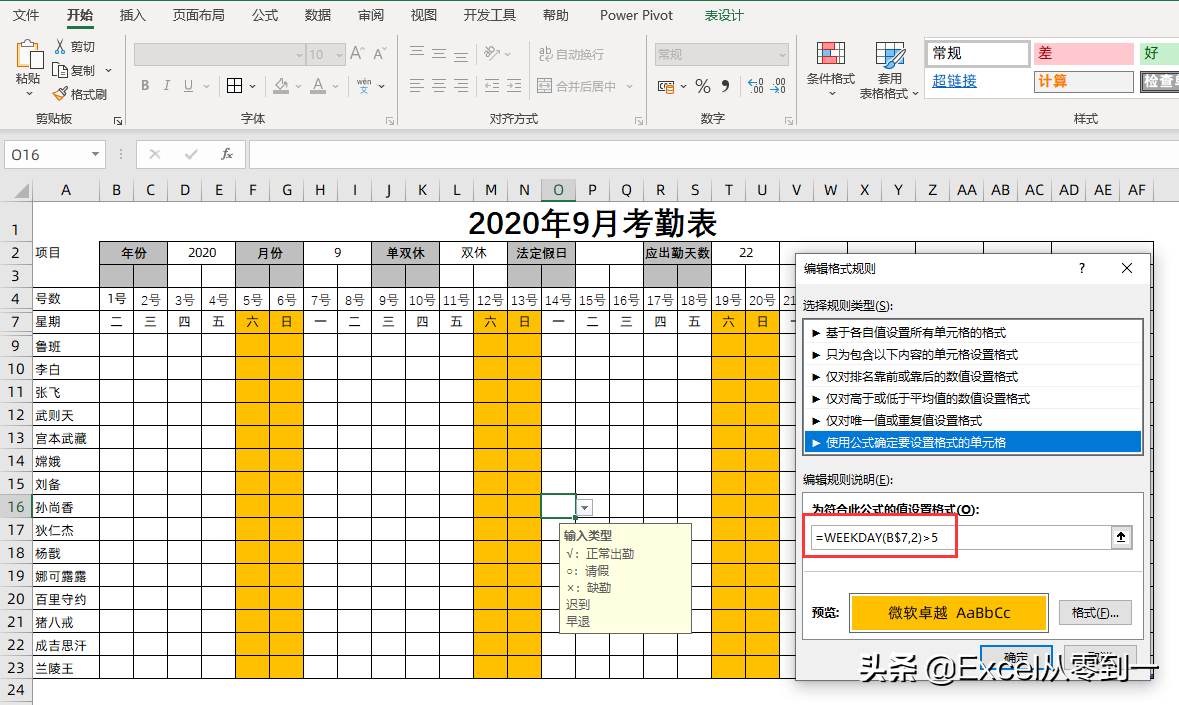Open the File (文件) tab
This screenshot has height=705, width=1179.
[x=26, y=15]
